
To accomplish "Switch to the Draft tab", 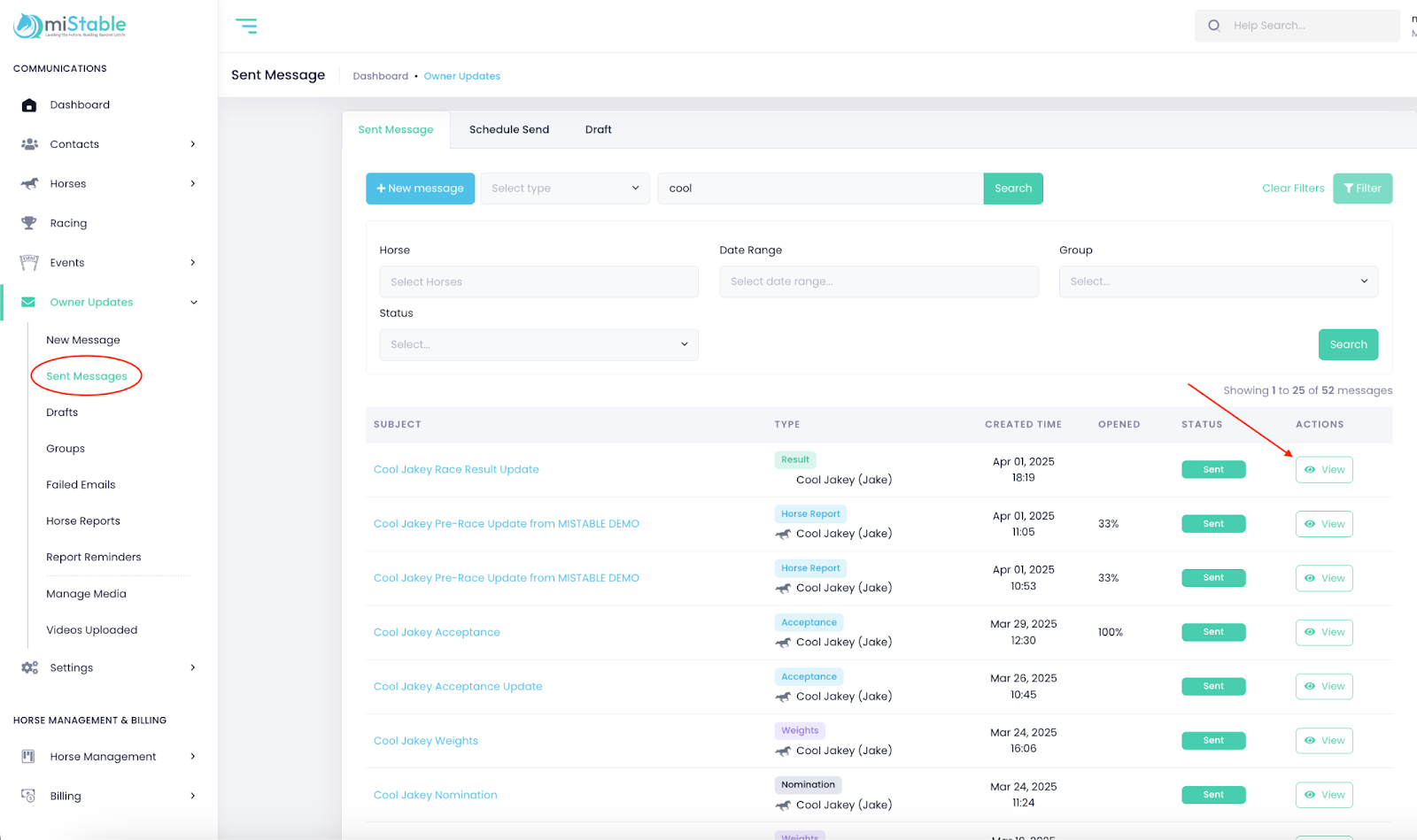I will click(x=598, y=130).
